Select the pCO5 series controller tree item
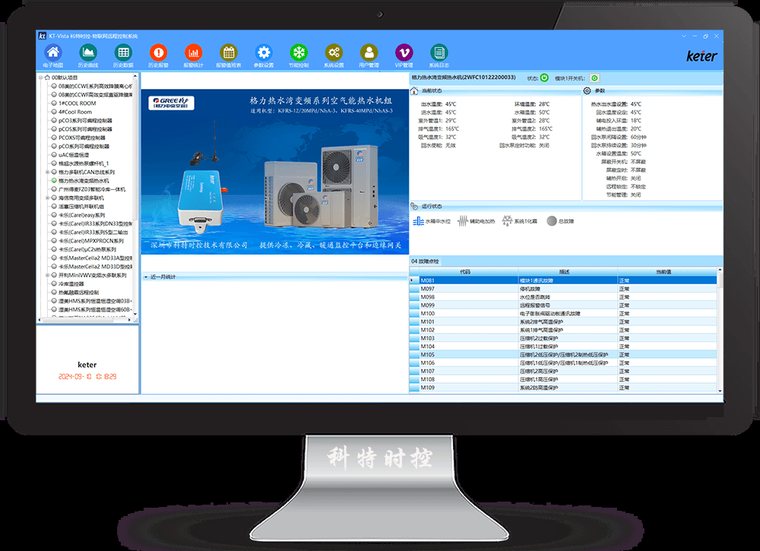 pos(82,129)
